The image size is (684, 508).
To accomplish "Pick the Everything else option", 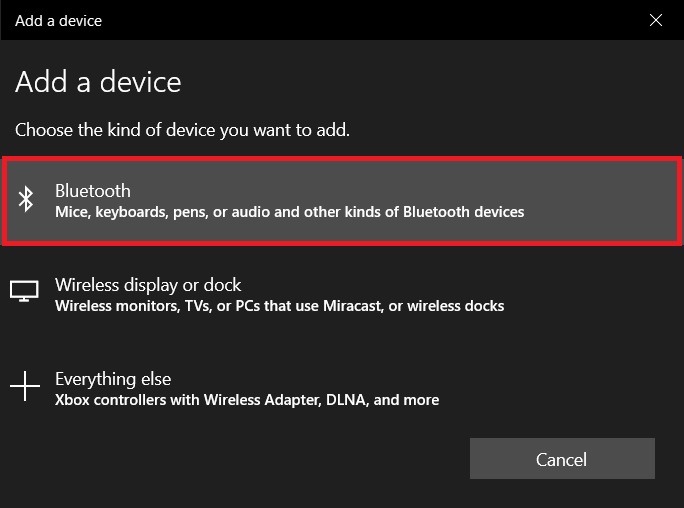I will 342,389.
